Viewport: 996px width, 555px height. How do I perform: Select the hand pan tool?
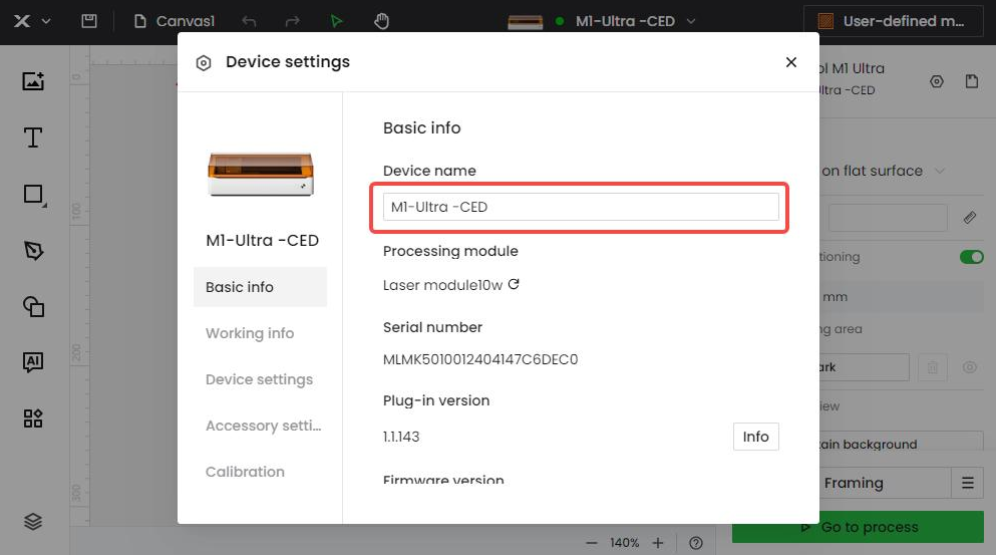click(381, 22)
